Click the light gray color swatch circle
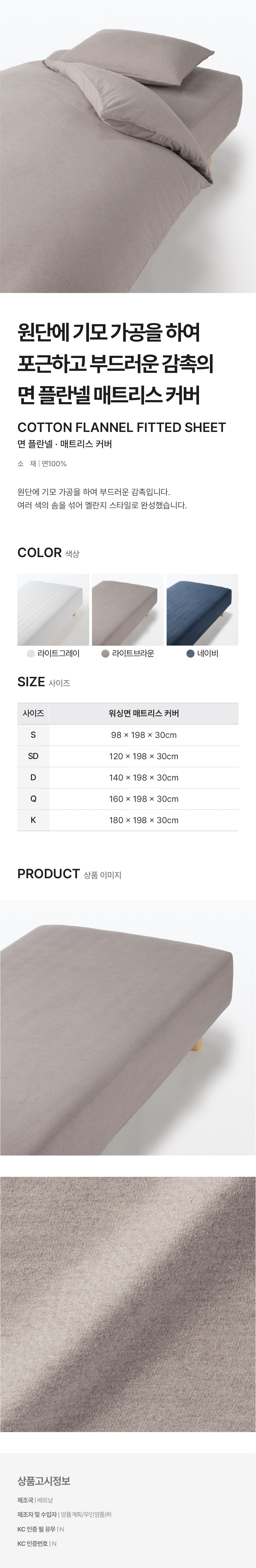 click(31, 653)
